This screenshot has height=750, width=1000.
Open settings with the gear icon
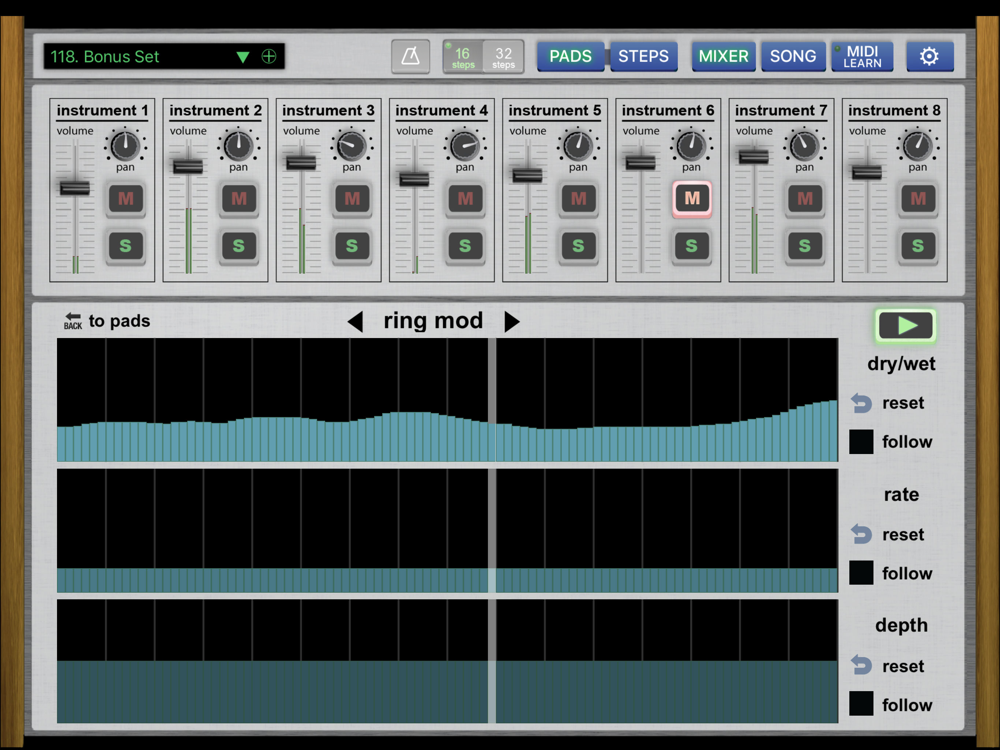tap(929, 57)
